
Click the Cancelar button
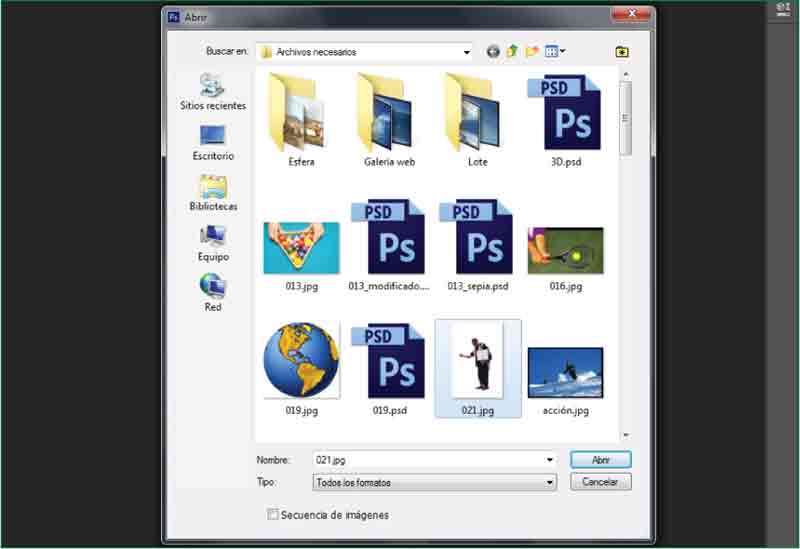(600, 482)
